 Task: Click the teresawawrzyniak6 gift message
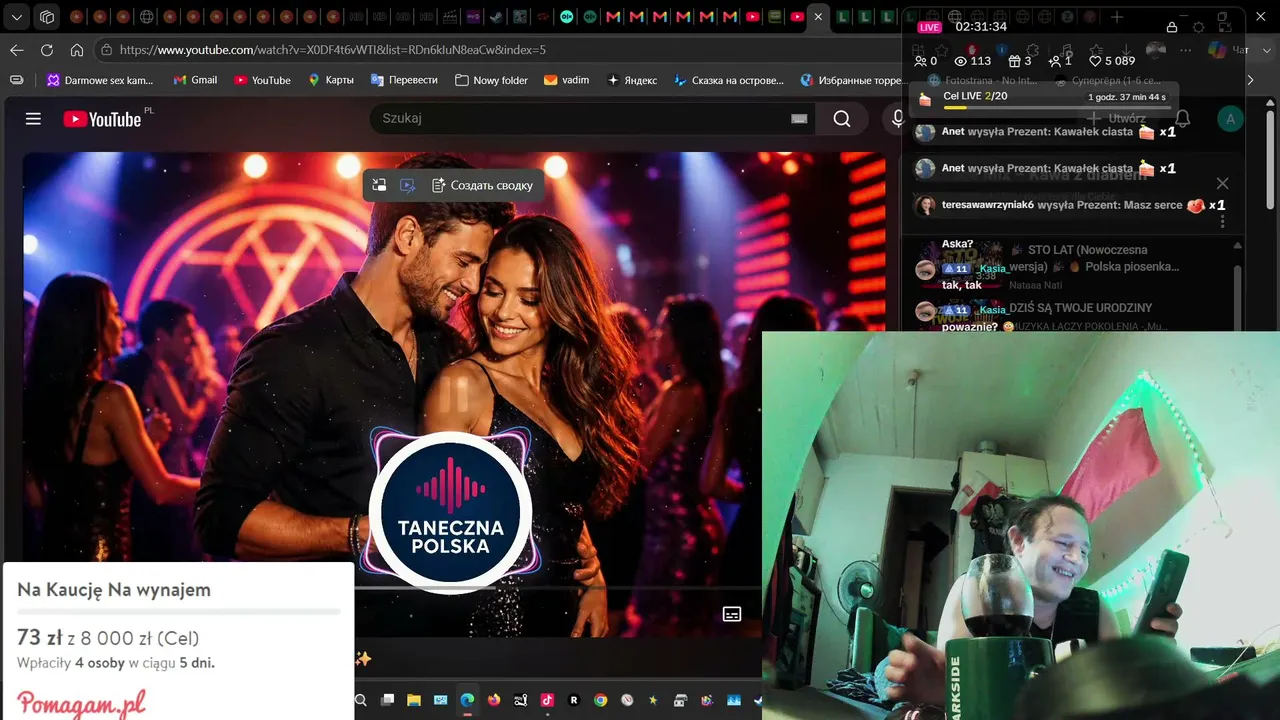[1070, 206]
